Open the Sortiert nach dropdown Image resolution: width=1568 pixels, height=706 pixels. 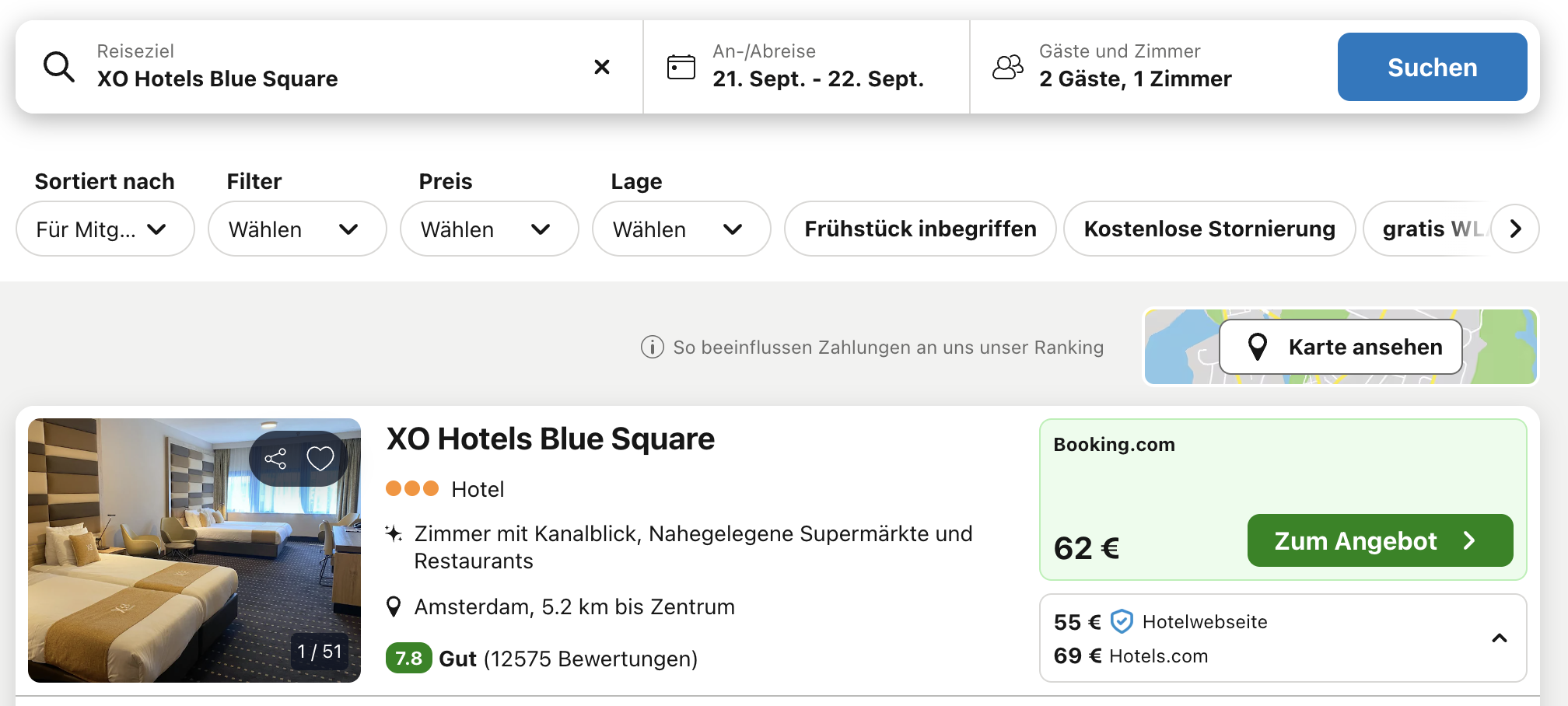(x=105, y=229)
